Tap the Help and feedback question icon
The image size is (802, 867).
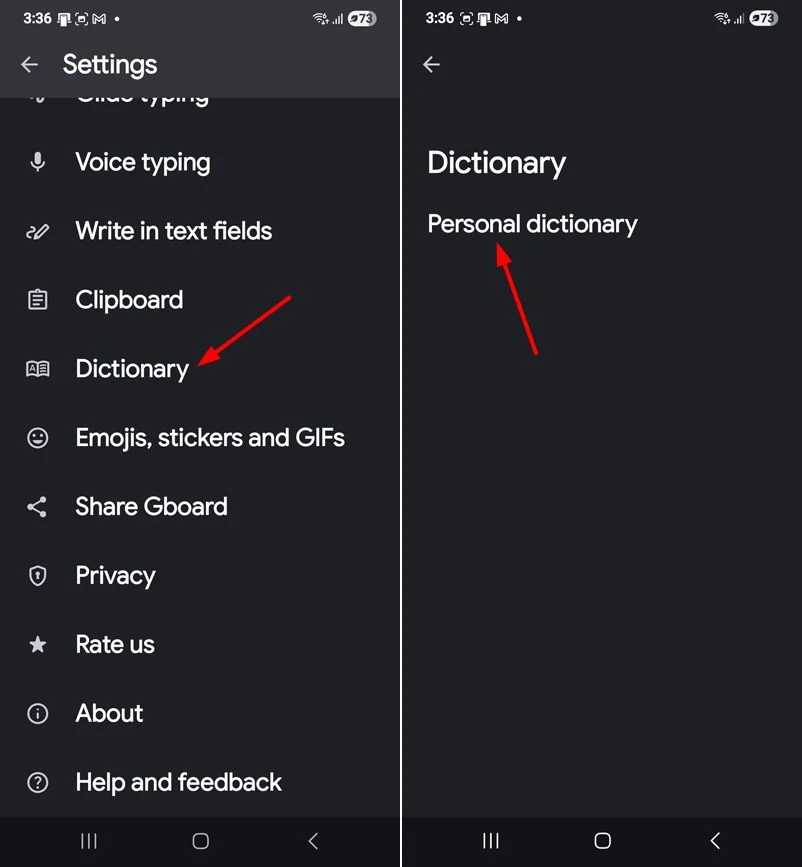tap(38, 782)
